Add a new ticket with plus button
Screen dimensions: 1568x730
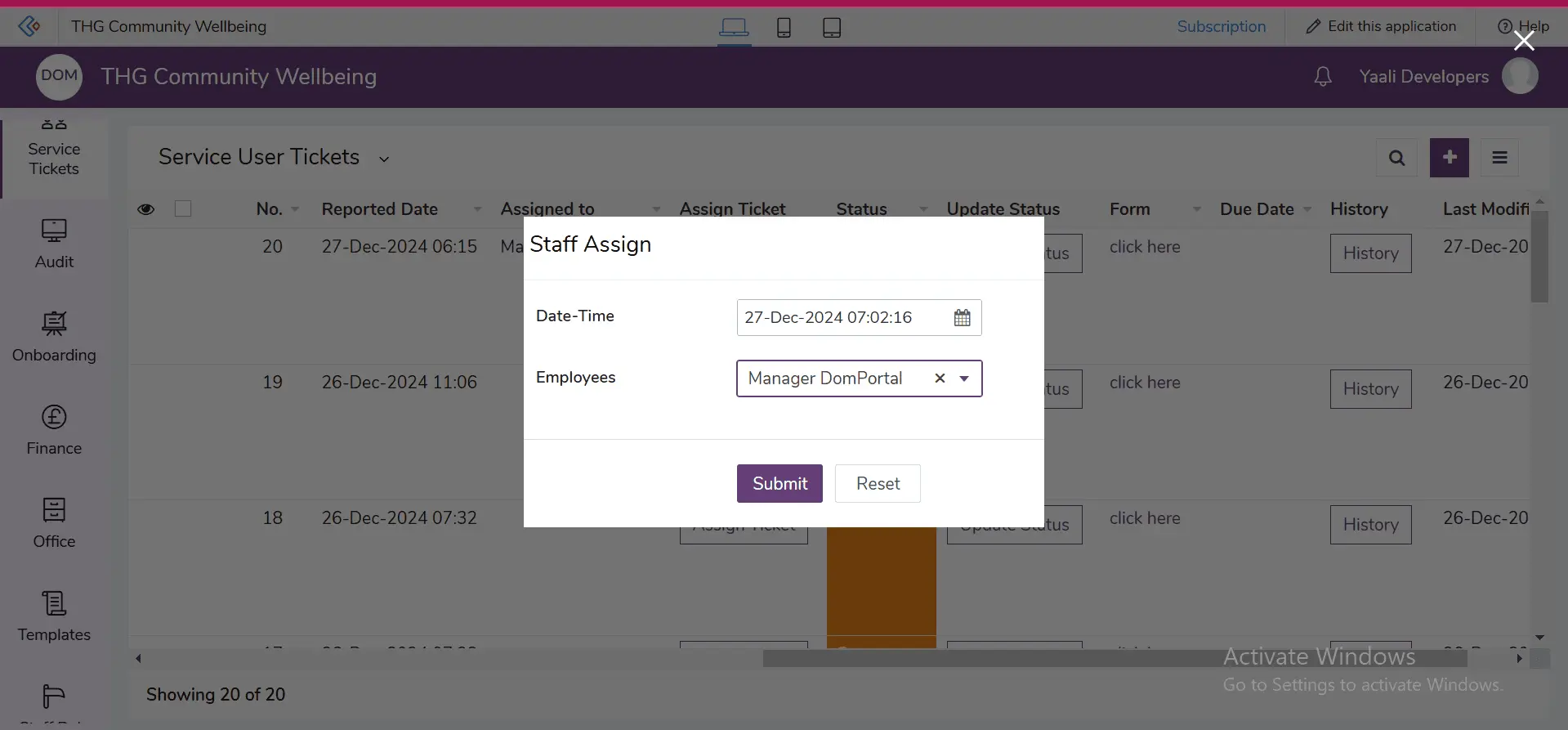point(1450,158)
